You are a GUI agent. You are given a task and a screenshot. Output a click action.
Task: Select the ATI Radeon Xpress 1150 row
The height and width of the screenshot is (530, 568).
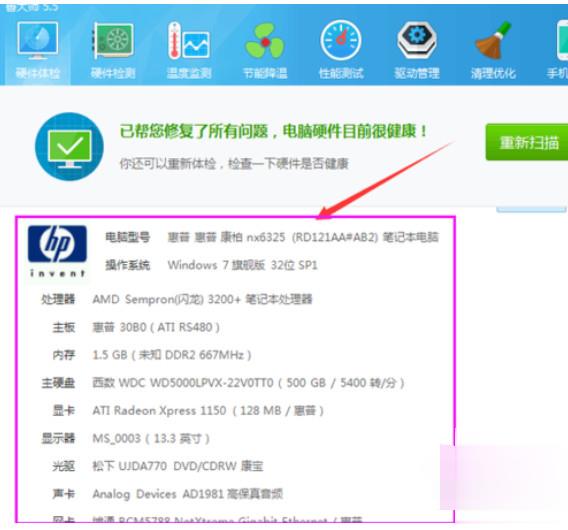pyautogui.click(x=188, y=410)
